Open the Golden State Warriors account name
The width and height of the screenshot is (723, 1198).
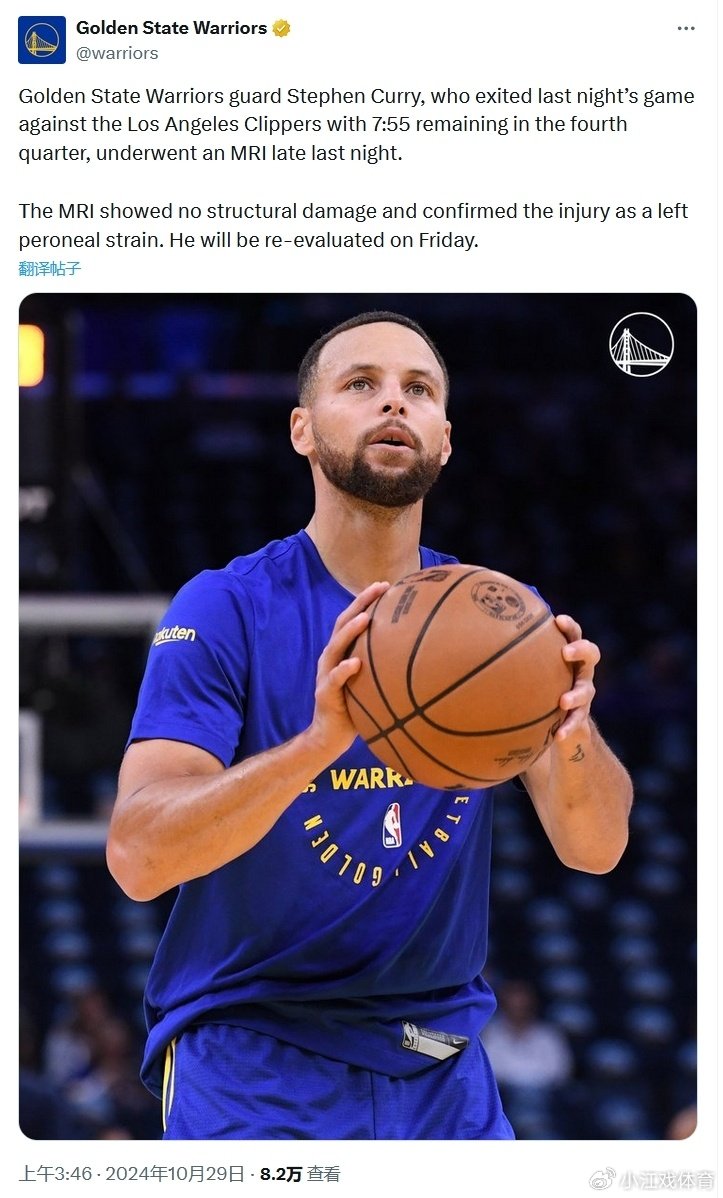(171, 28)
